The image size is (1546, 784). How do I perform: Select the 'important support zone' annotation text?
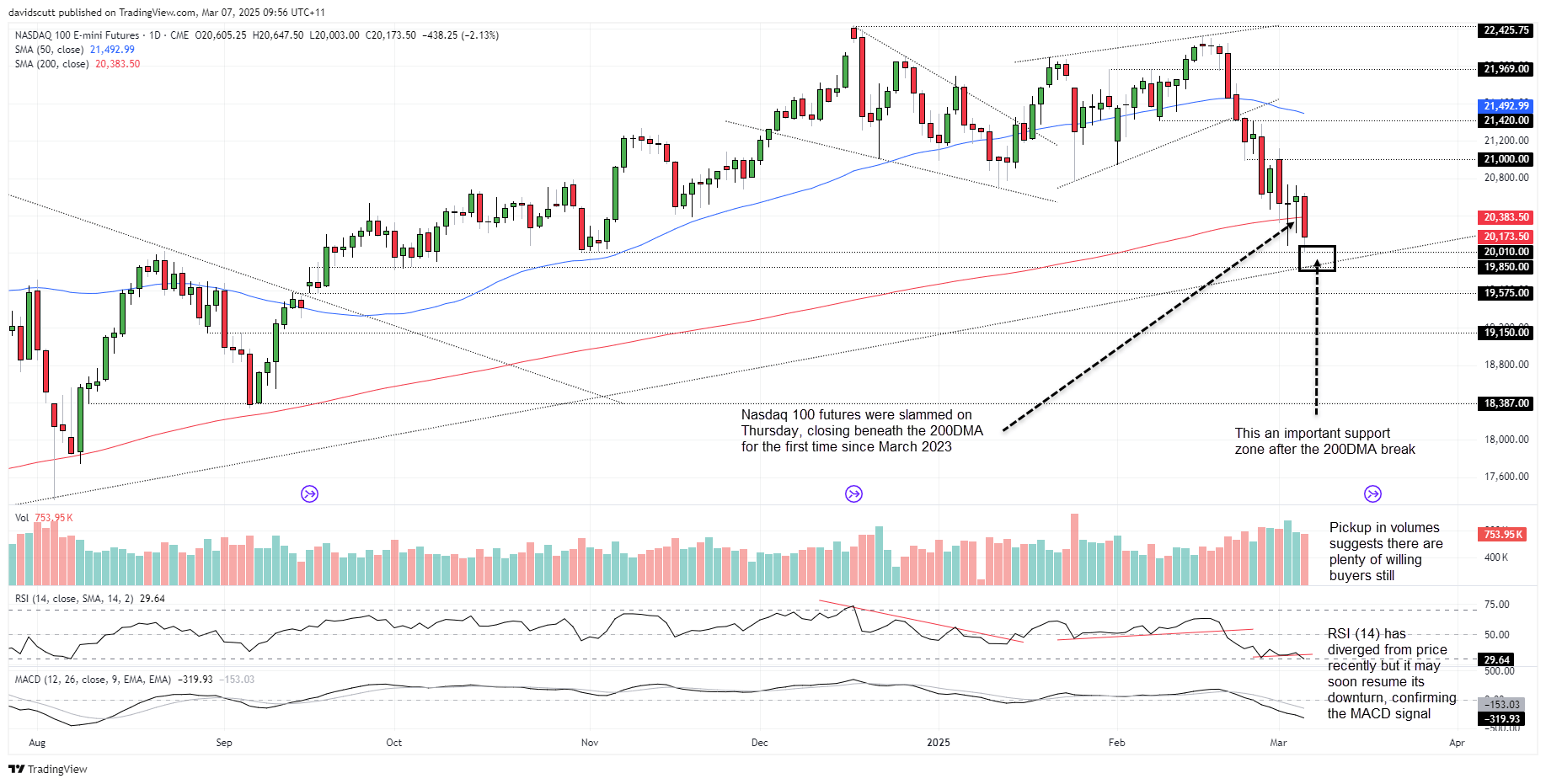(1324, 441)
